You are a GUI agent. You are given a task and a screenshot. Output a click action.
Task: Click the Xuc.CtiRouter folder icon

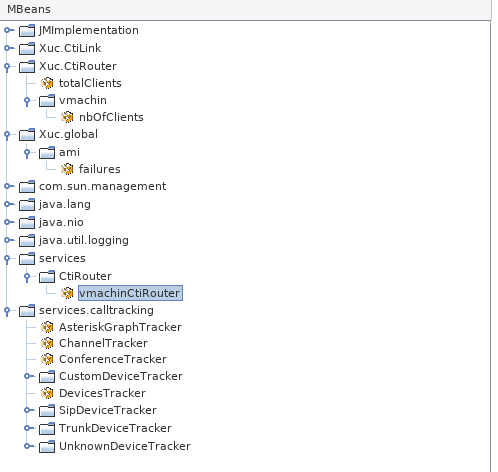tap(27, 66)
